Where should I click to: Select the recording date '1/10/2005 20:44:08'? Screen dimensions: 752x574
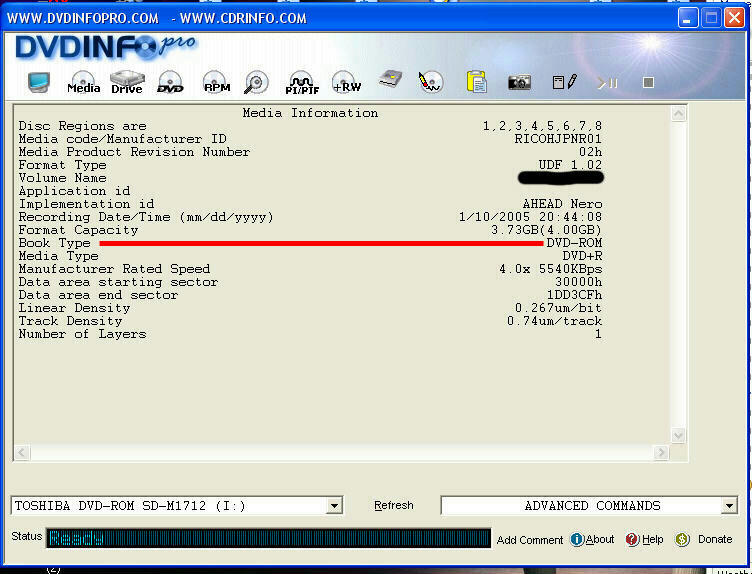pyautogui.click(x=530, y=217)
